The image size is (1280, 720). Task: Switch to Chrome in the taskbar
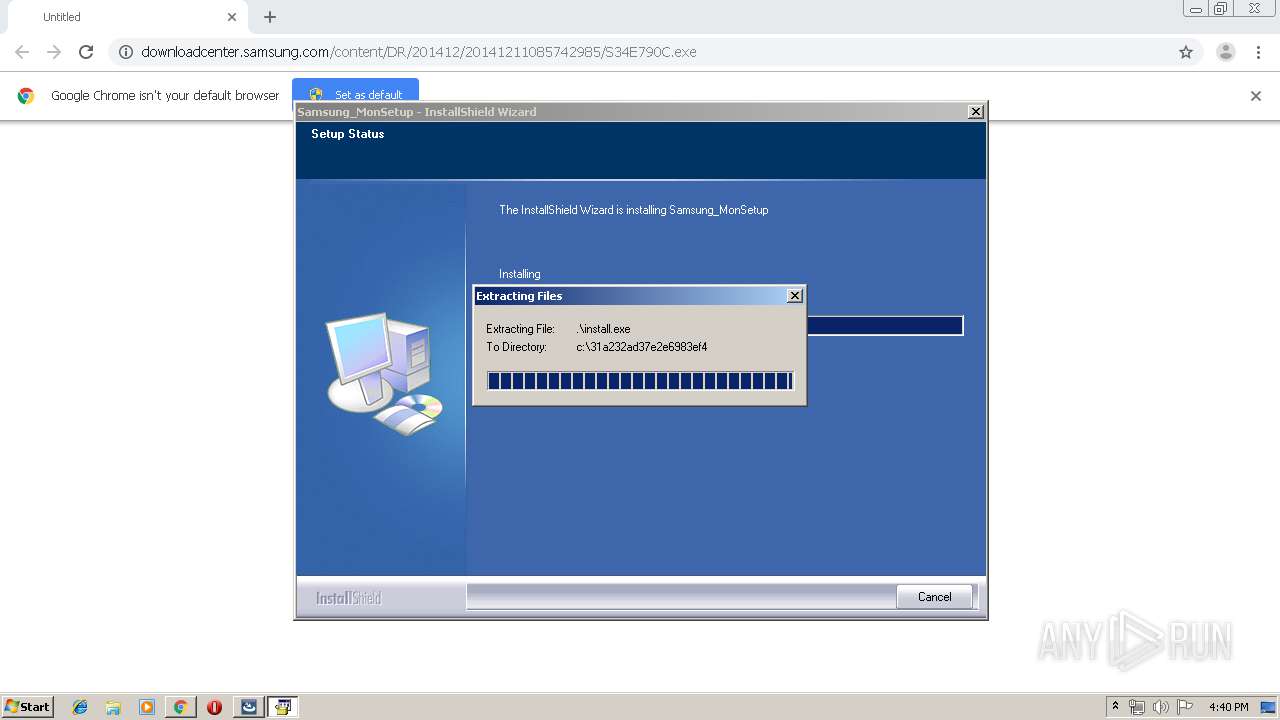coord(180,707)
